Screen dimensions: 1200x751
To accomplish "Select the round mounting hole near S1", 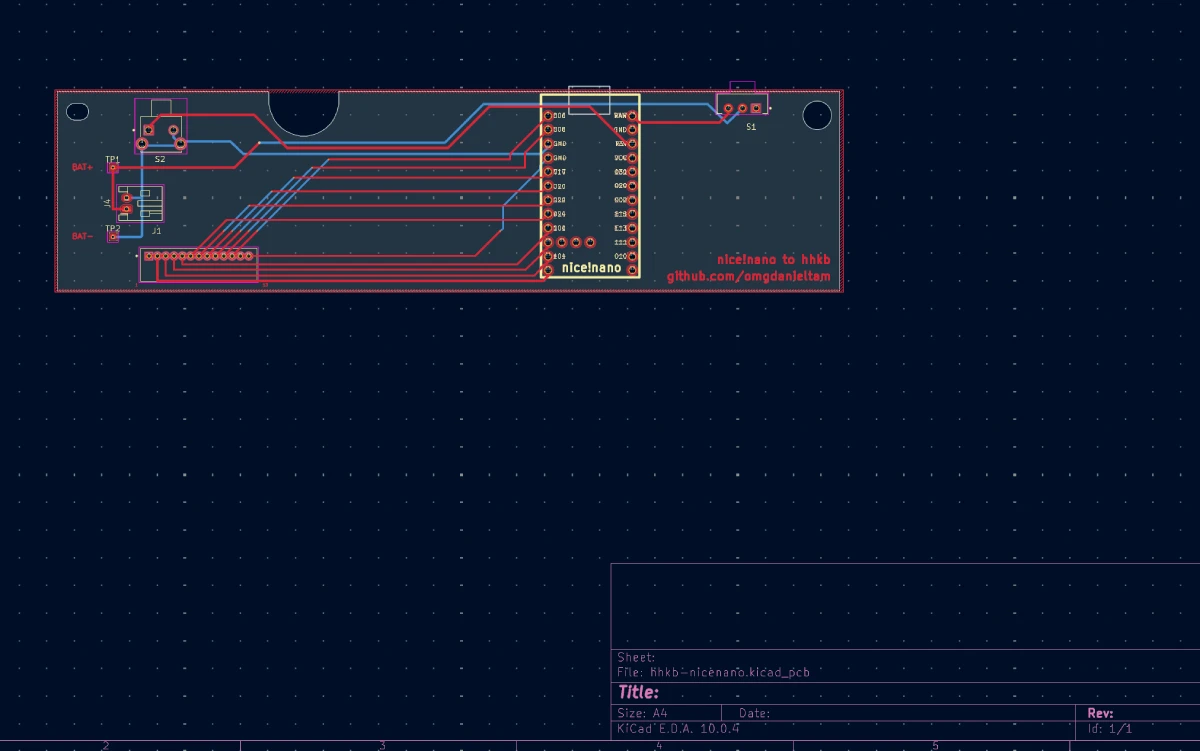I will coord(817,115).
